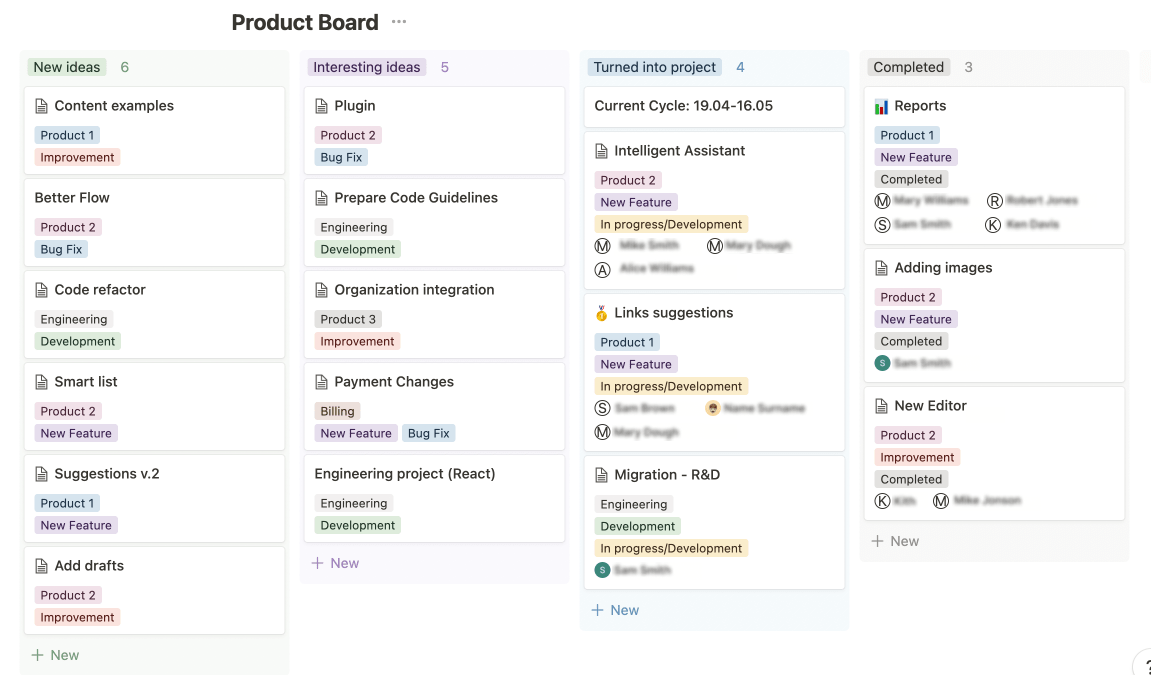Click the document icon on Intelligent Assistant card
This screenshot has width=1151, height=675.
tap(601, 151)
